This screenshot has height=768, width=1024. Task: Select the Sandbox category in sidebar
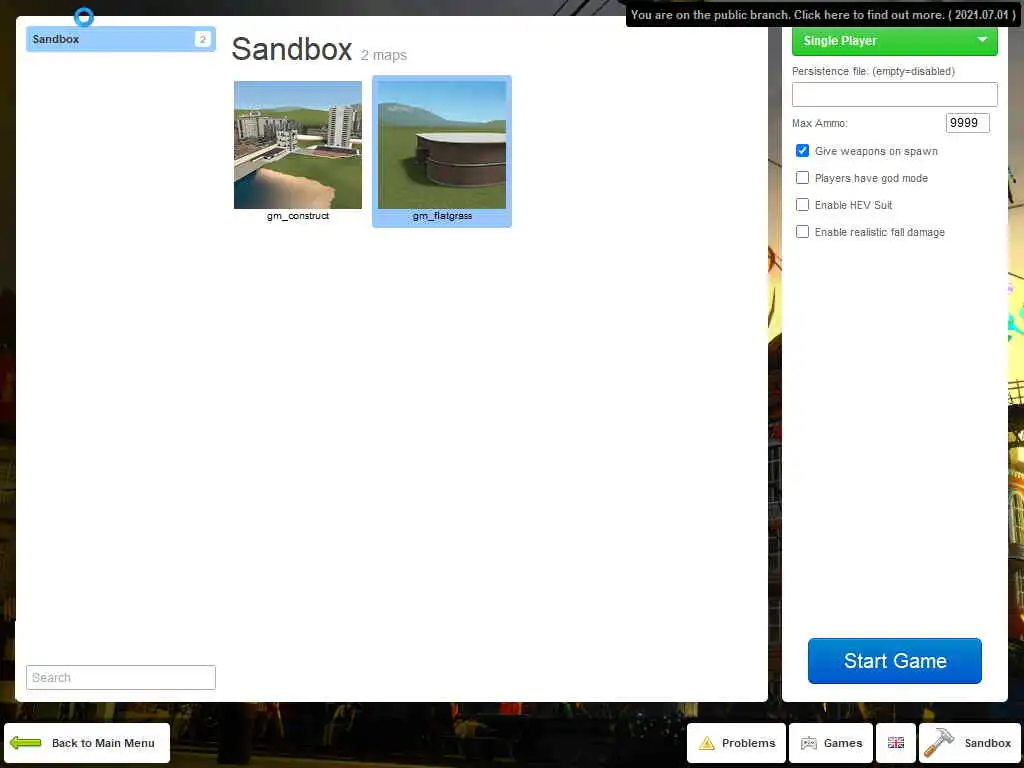(x=121, y=39)
